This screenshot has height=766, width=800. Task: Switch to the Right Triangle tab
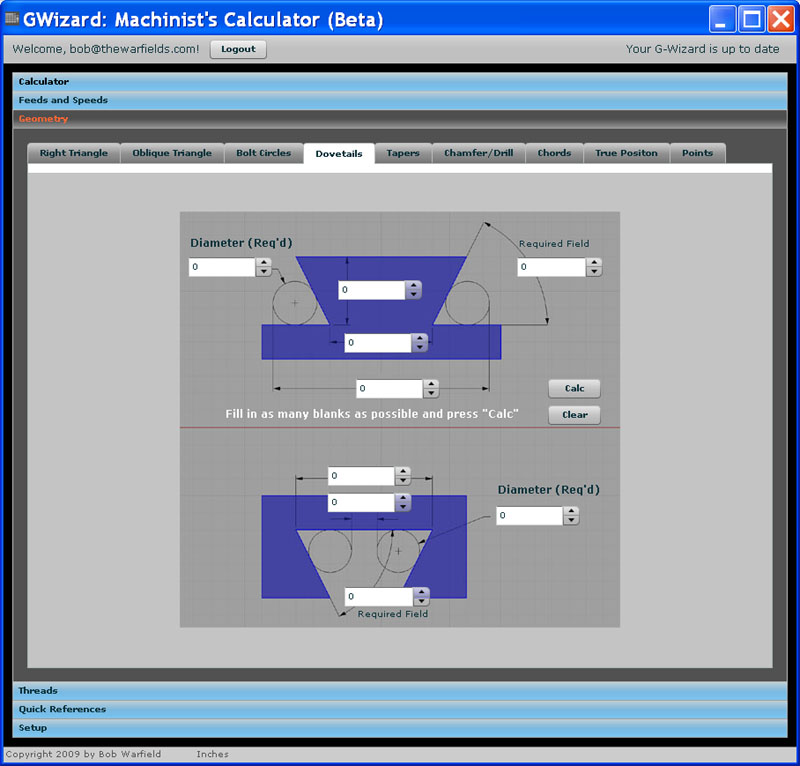(x=74, y=153)
